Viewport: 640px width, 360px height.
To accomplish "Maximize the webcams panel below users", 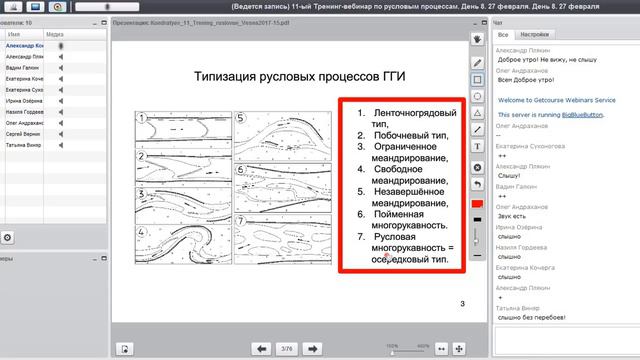I will click(104, 259).
